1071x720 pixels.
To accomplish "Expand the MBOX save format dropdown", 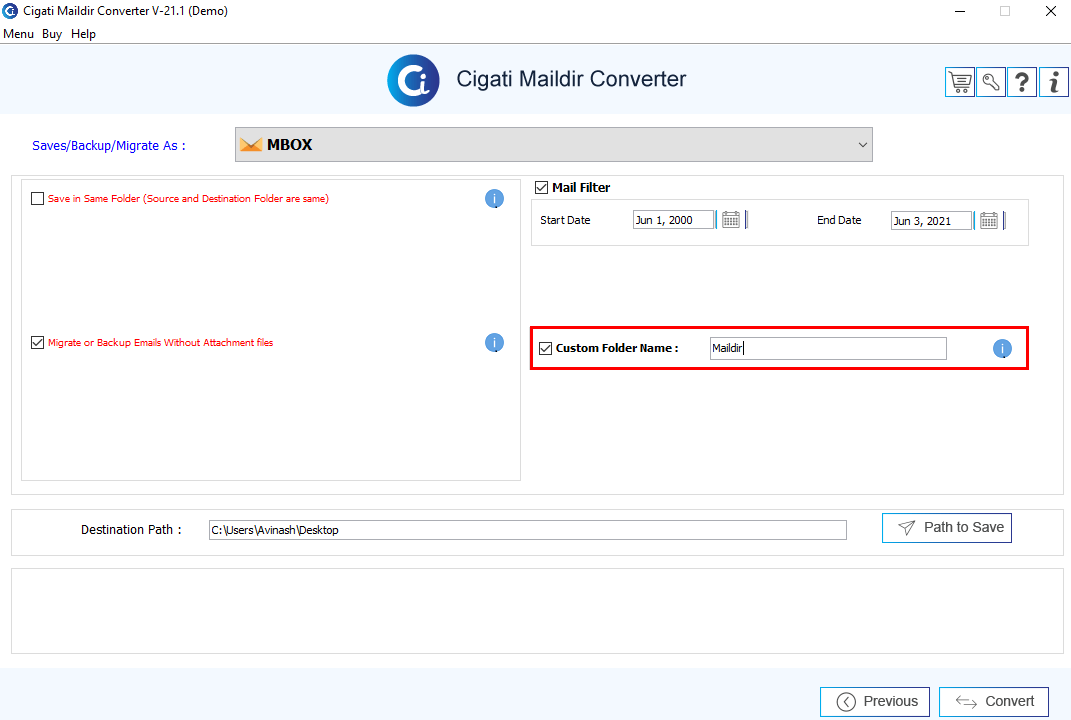I will 554,145.
